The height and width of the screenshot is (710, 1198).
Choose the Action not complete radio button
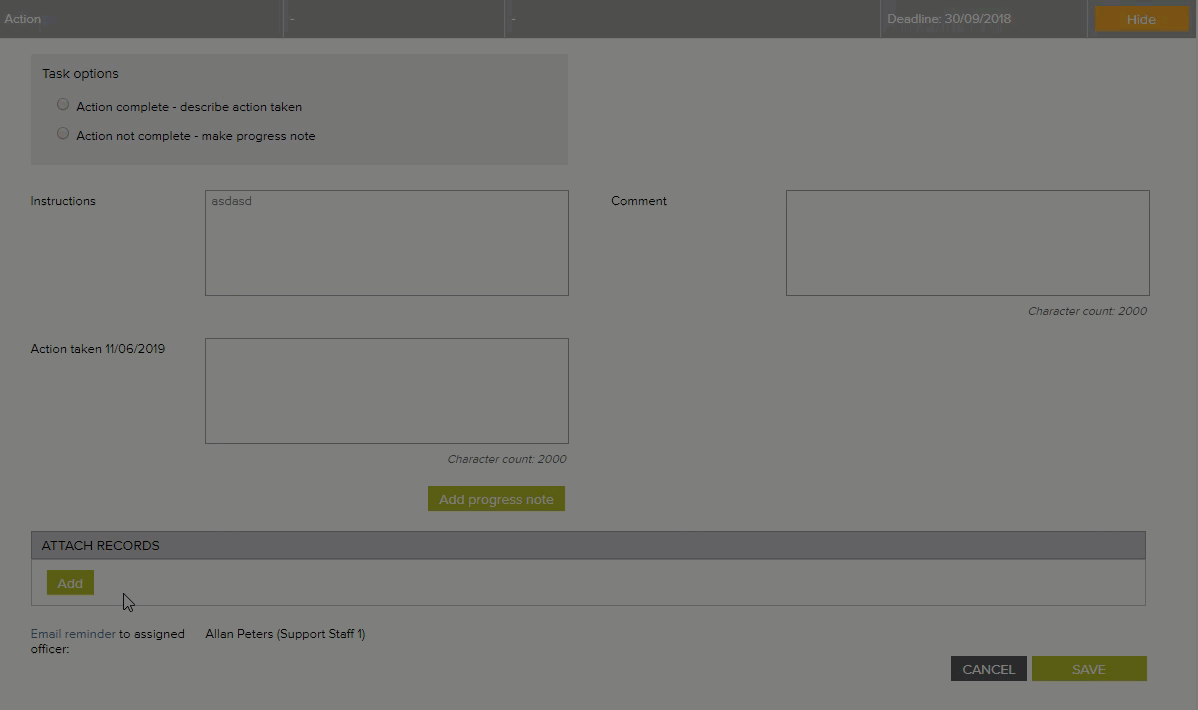[x=63, y=134]
